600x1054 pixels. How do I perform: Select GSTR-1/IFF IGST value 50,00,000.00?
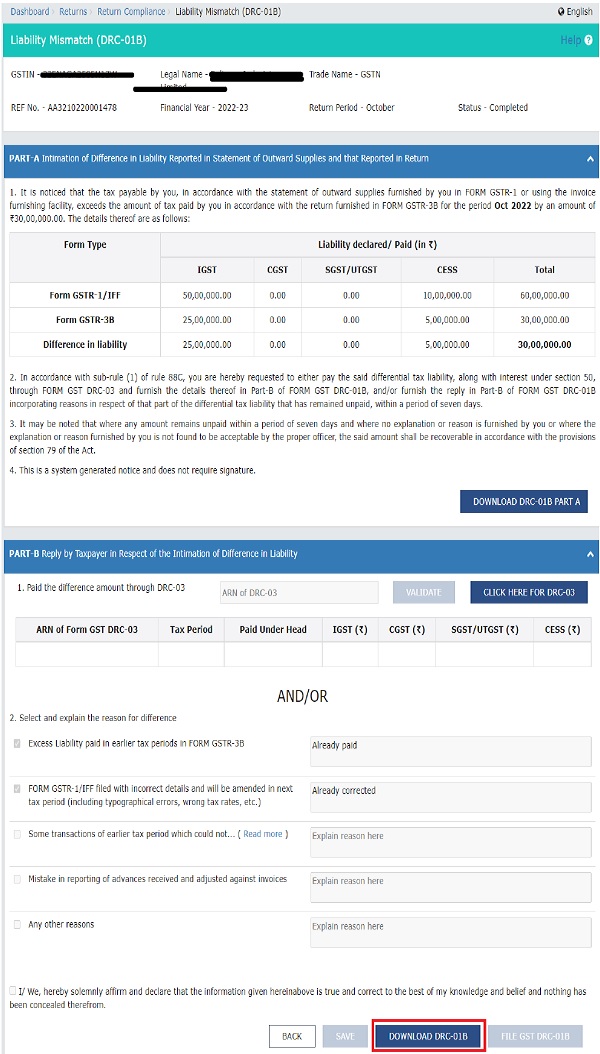click(207, 295)
